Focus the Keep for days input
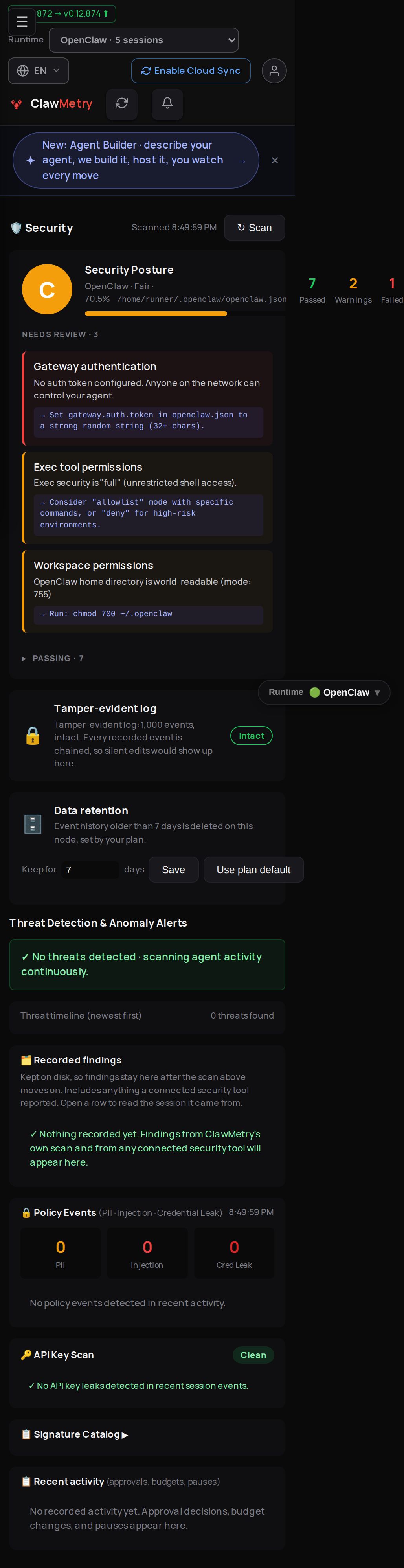The width and height of the screenshot is (404, 1568). (x=90, y=870)
